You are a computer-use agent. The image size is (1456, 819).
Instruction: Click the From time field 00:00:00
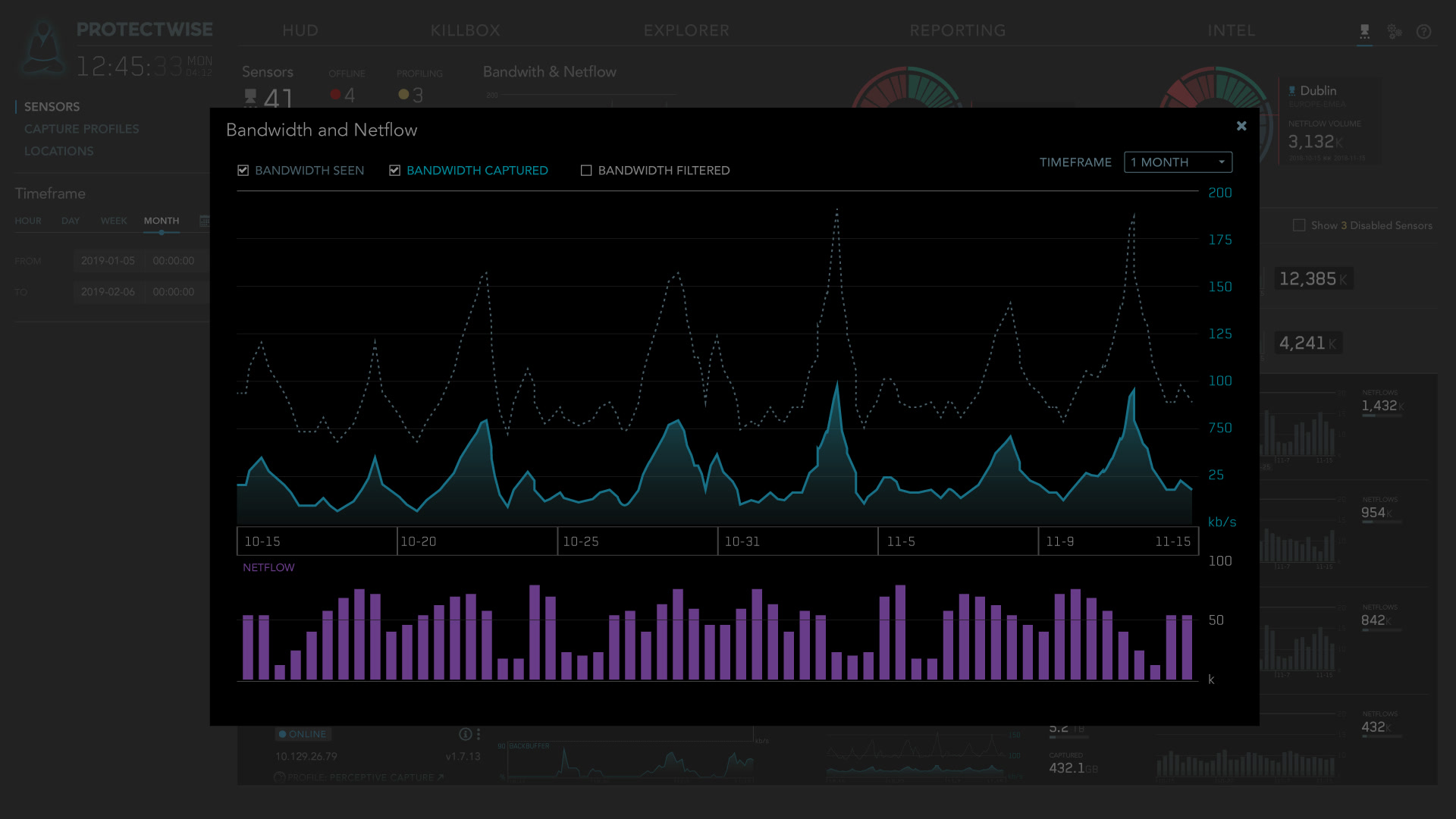[174, 261]
